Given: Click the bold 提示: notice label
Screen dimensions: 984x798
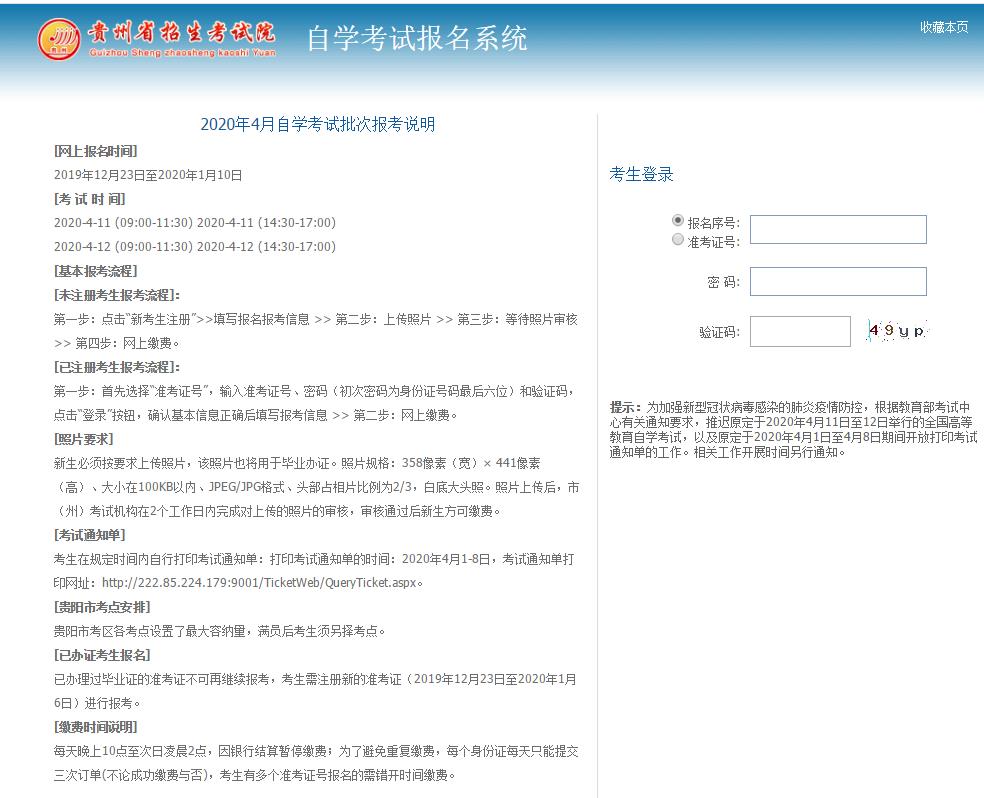Looking at the screenshot, I should point(626,408).
